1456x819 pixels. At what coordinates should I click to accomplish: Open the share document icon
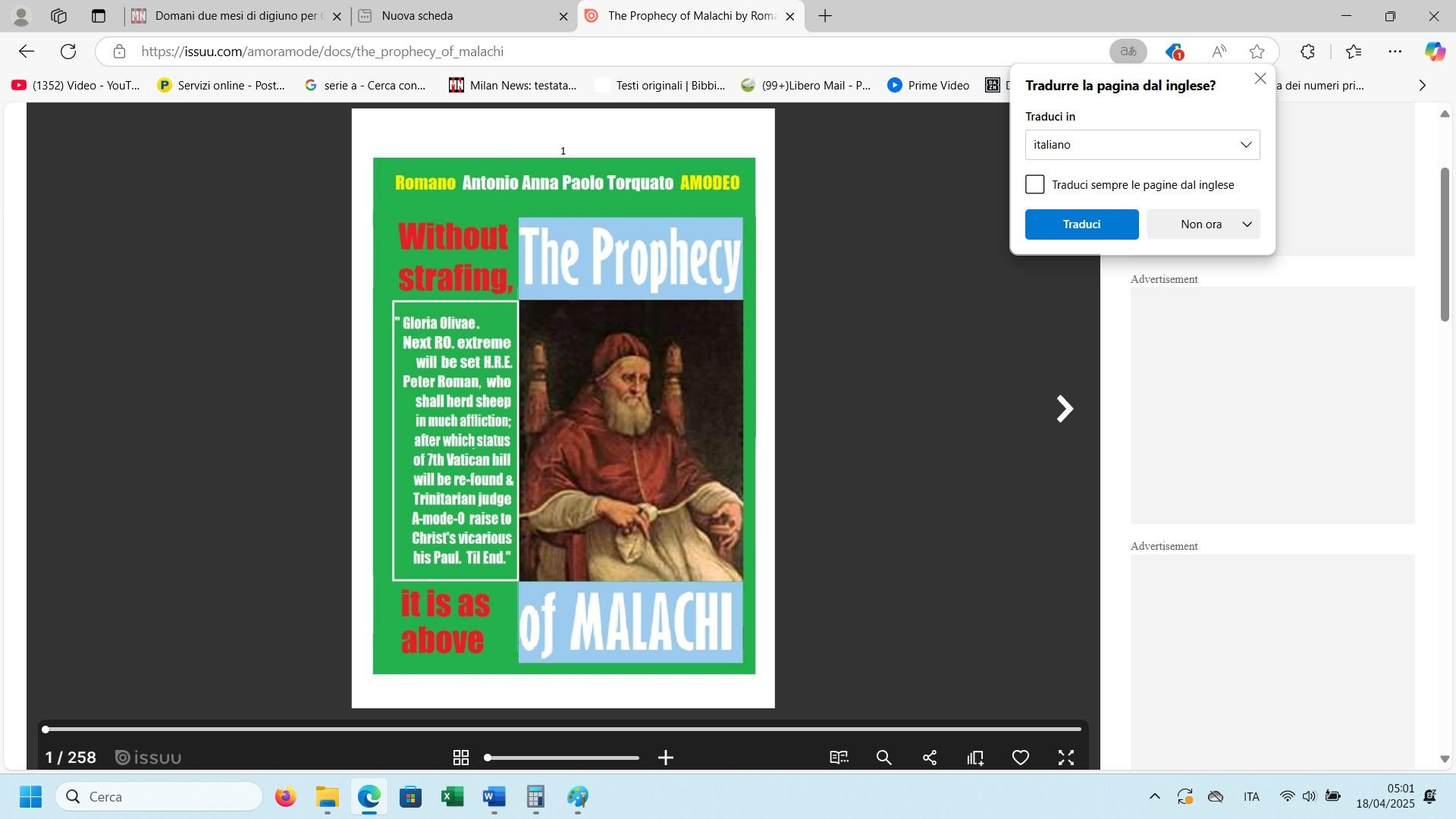tap(930, 758)
